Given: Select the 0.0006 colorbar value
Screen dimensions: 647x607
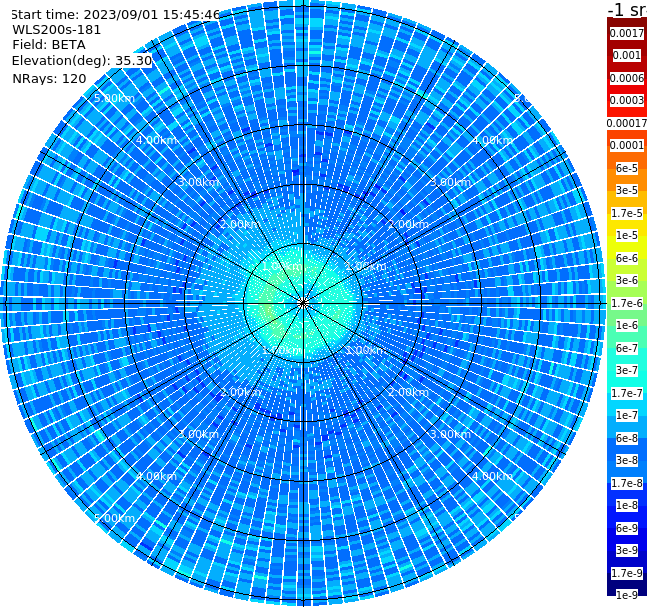Looking at the screenshot, I should tap(627, 78).
